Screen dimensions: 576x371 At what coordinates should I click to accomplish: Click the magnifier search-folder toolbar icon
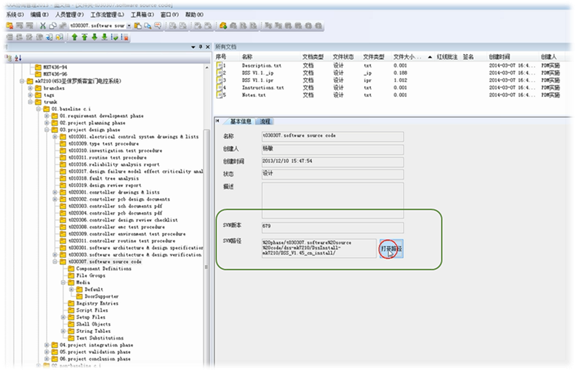[x=148, y=26]
